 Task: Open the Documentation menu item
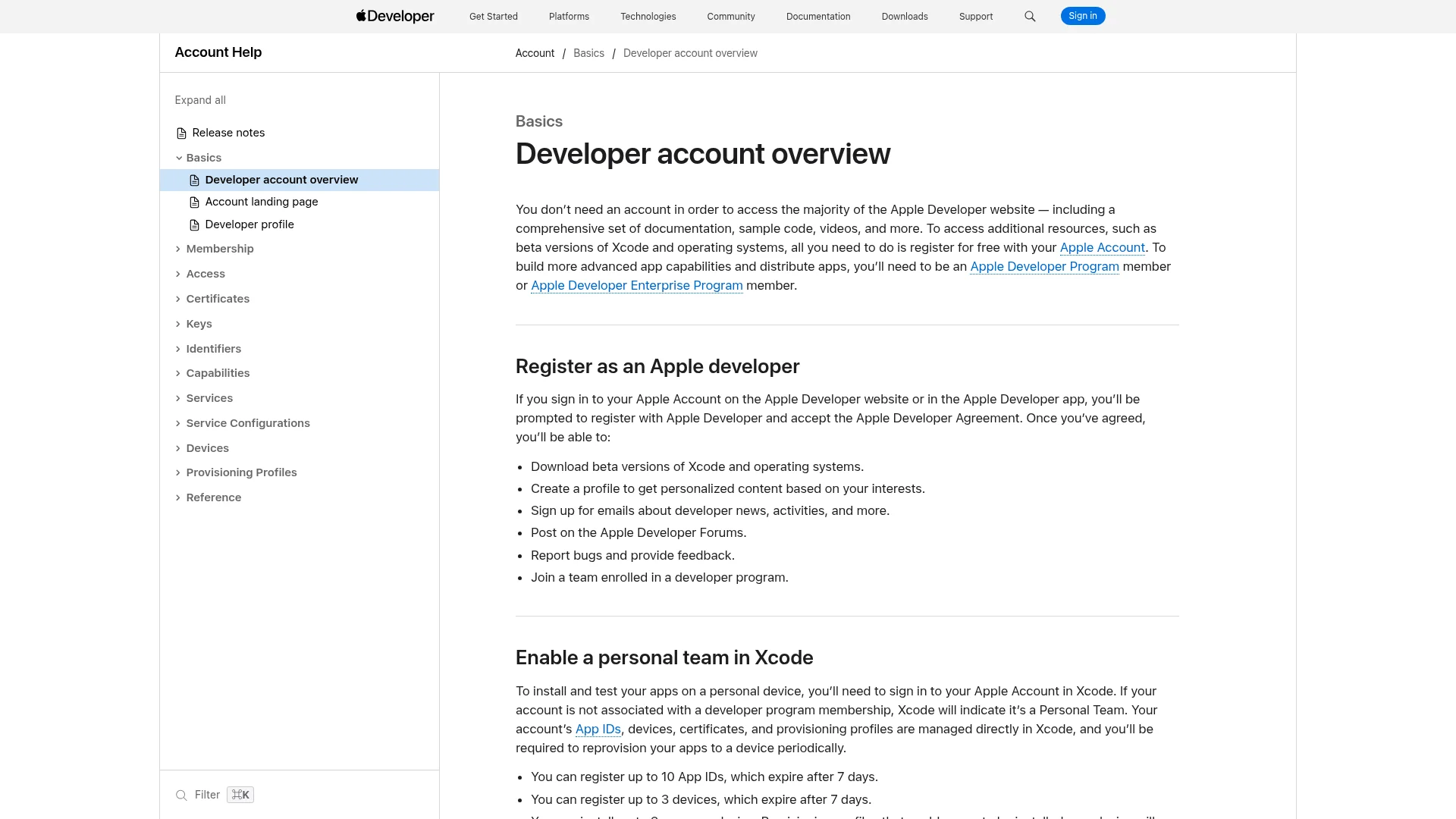818,16
